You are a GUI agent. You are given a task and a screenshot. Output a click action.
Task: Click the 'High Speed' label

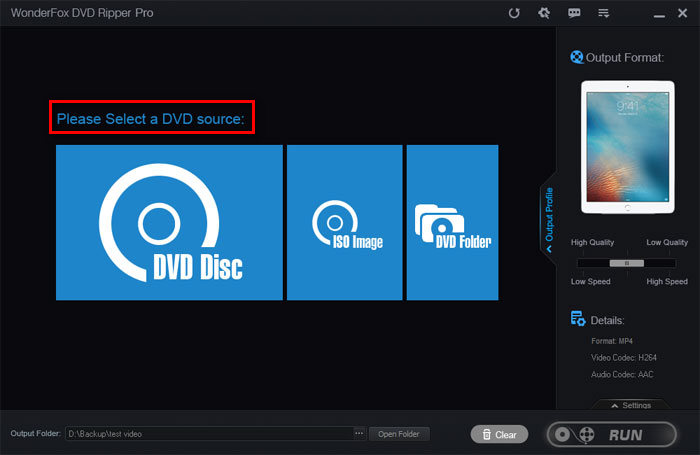coord(667,281)
